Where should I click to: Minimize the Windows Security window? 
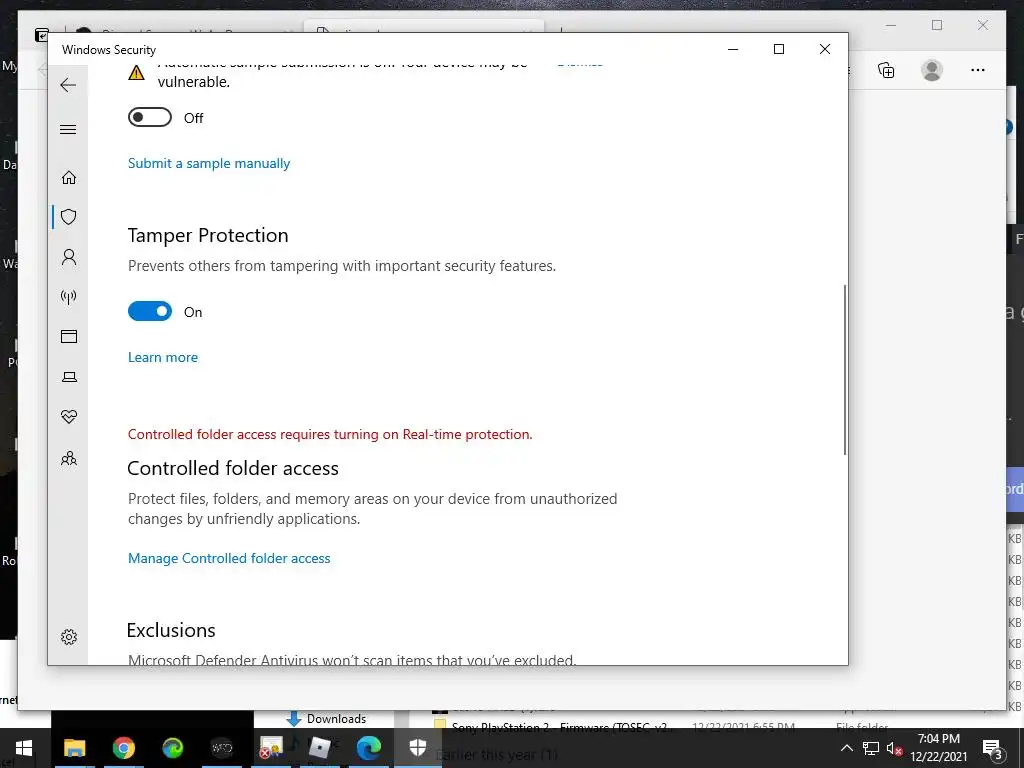733,49
